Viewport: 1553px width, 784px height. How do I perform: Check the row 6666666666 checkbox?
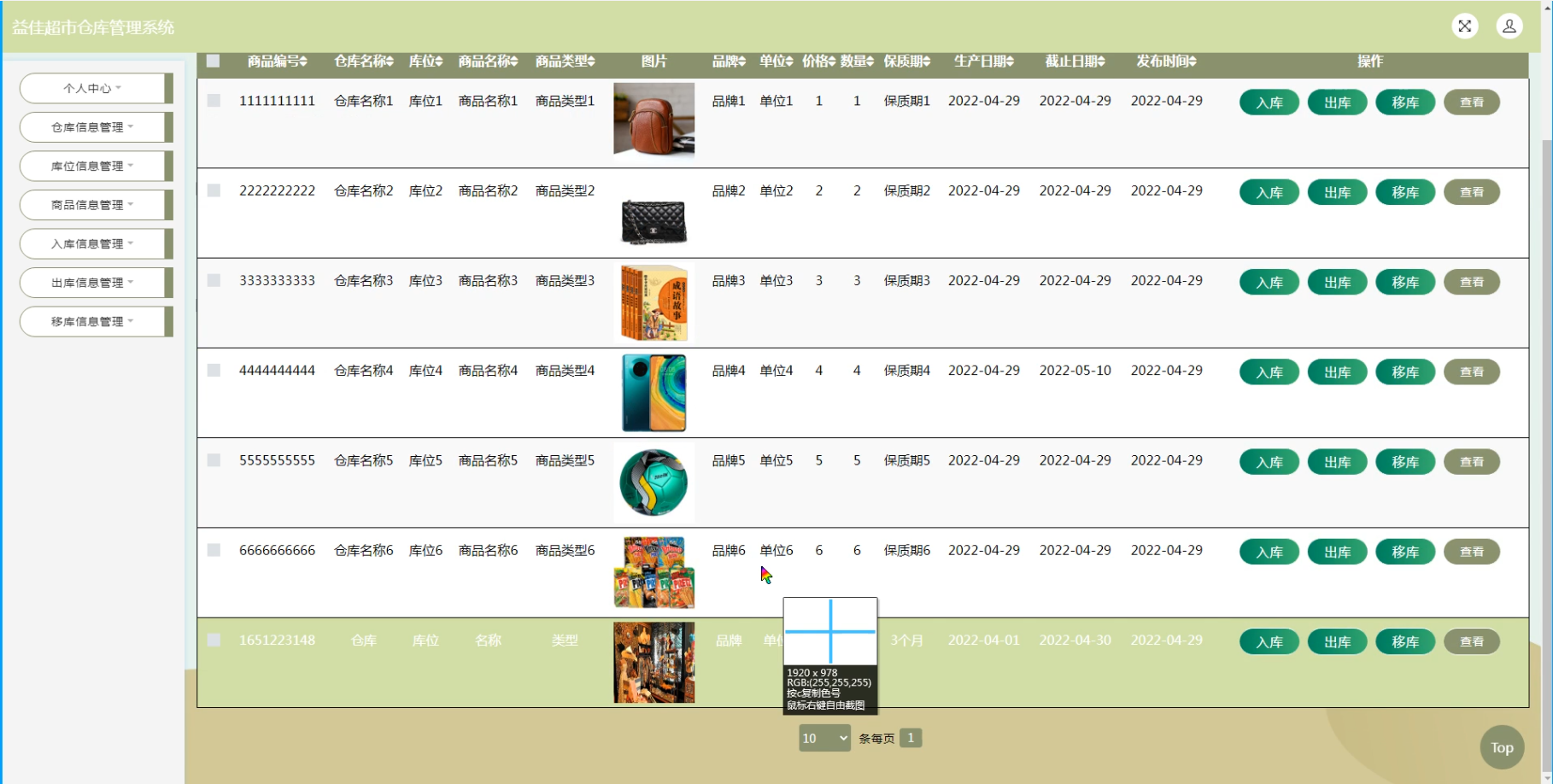click(x=214, y=550)
